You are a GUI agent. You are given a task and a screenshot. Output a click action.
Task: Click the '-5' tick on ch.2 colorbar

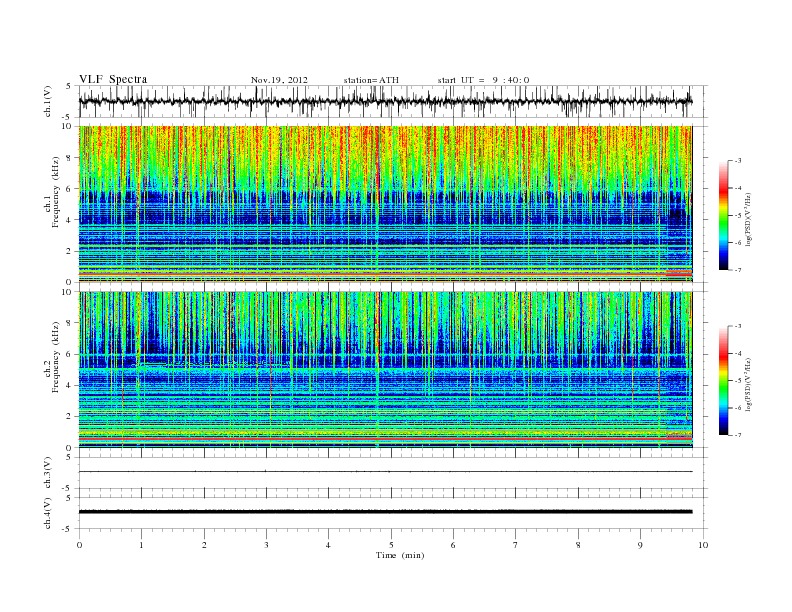coord(737,380)
